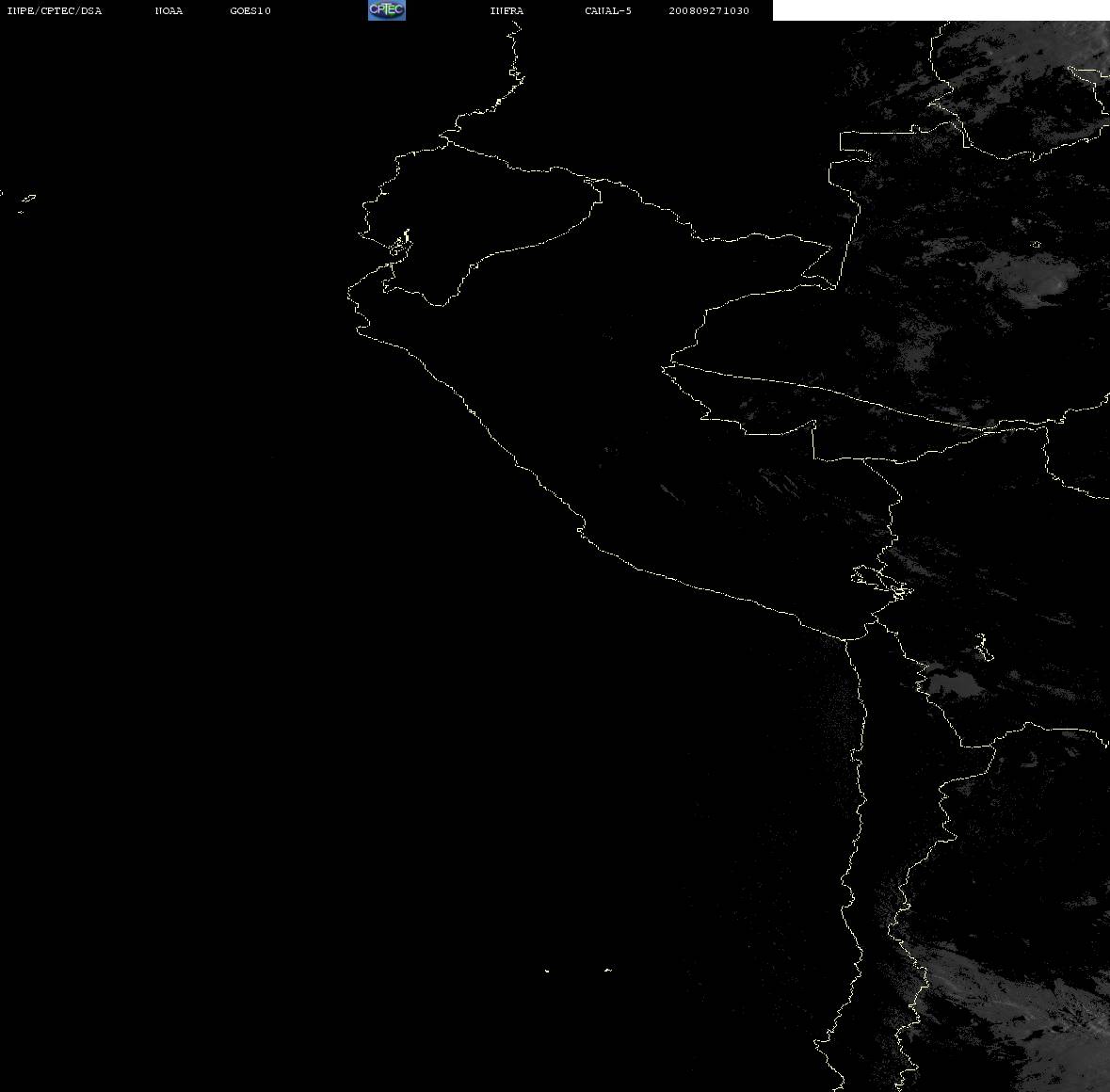Click the INPE/CPTEC/DSA header label
This screenshot has height=1092, width=1110.
pos(54,10)
